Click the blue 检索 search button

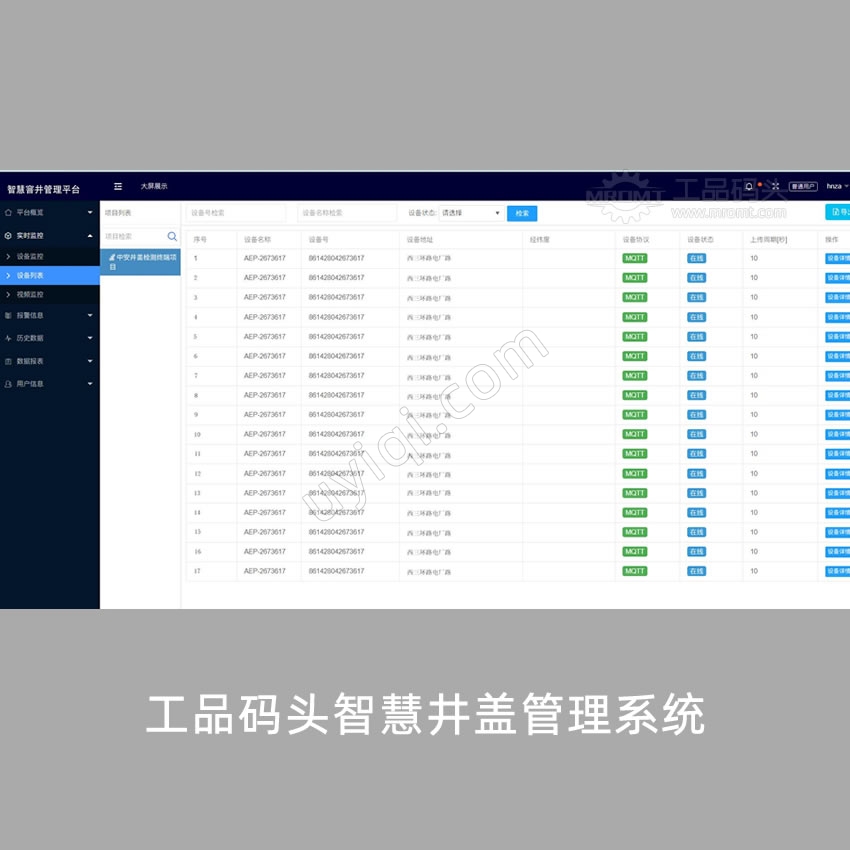[522, 214]
